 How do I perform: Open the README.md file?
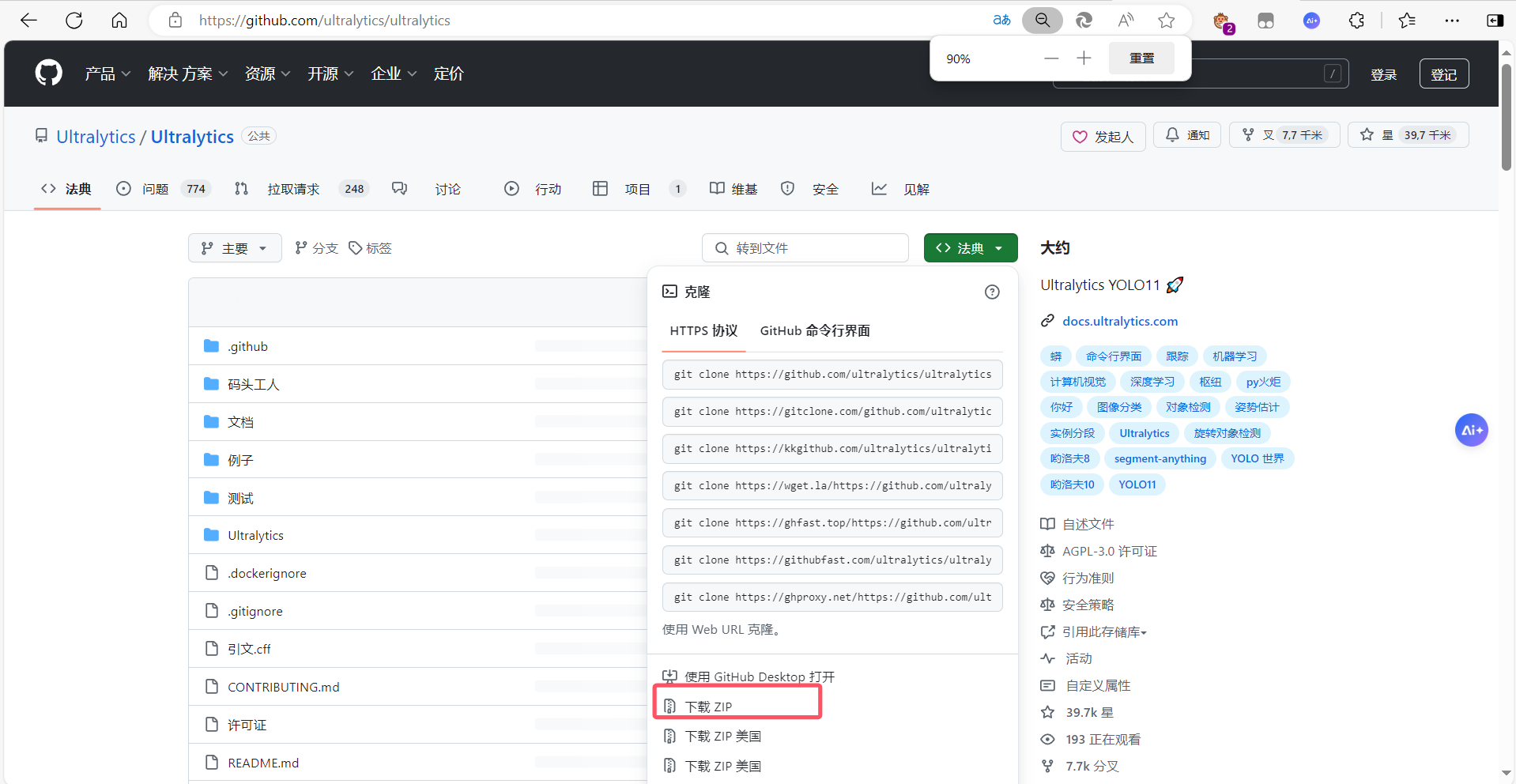pyautogui.click(x=263, y=763)
